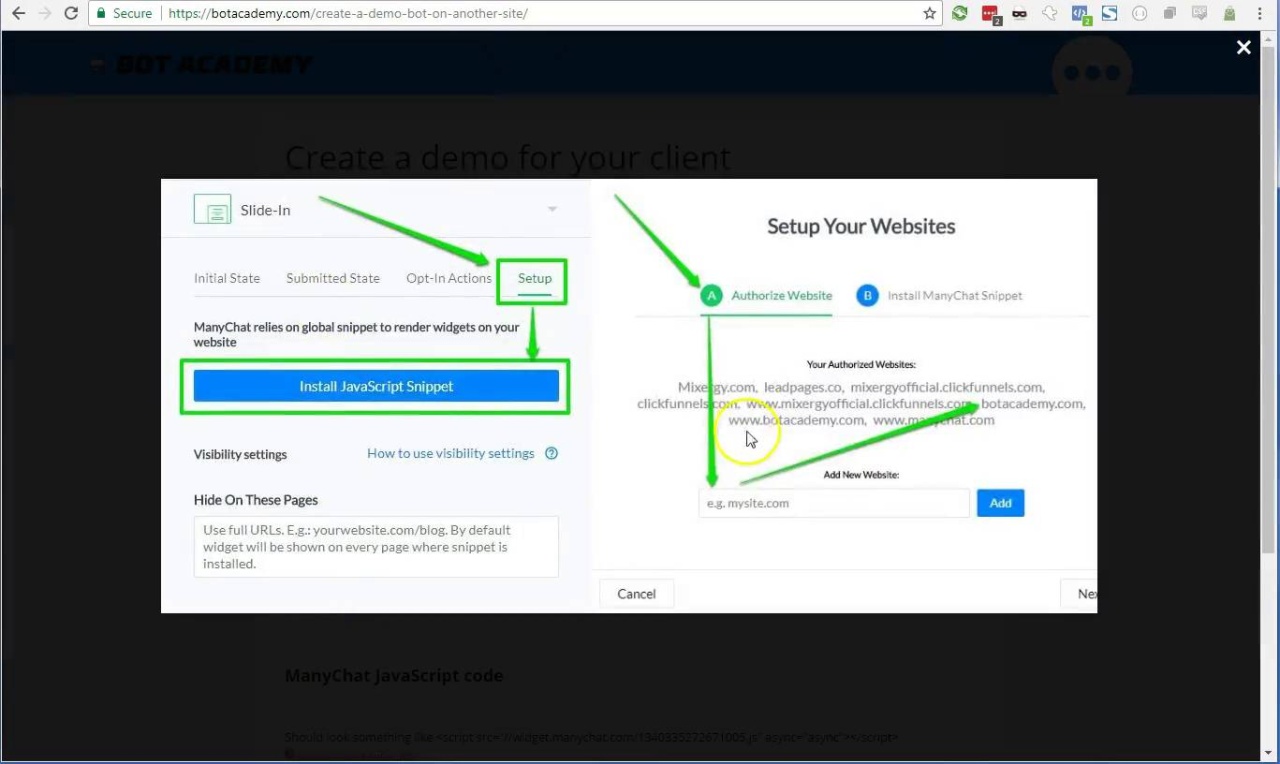Open the red LastPass extension icon
The width and height of the screenshot is (1280, 764).
990,14
